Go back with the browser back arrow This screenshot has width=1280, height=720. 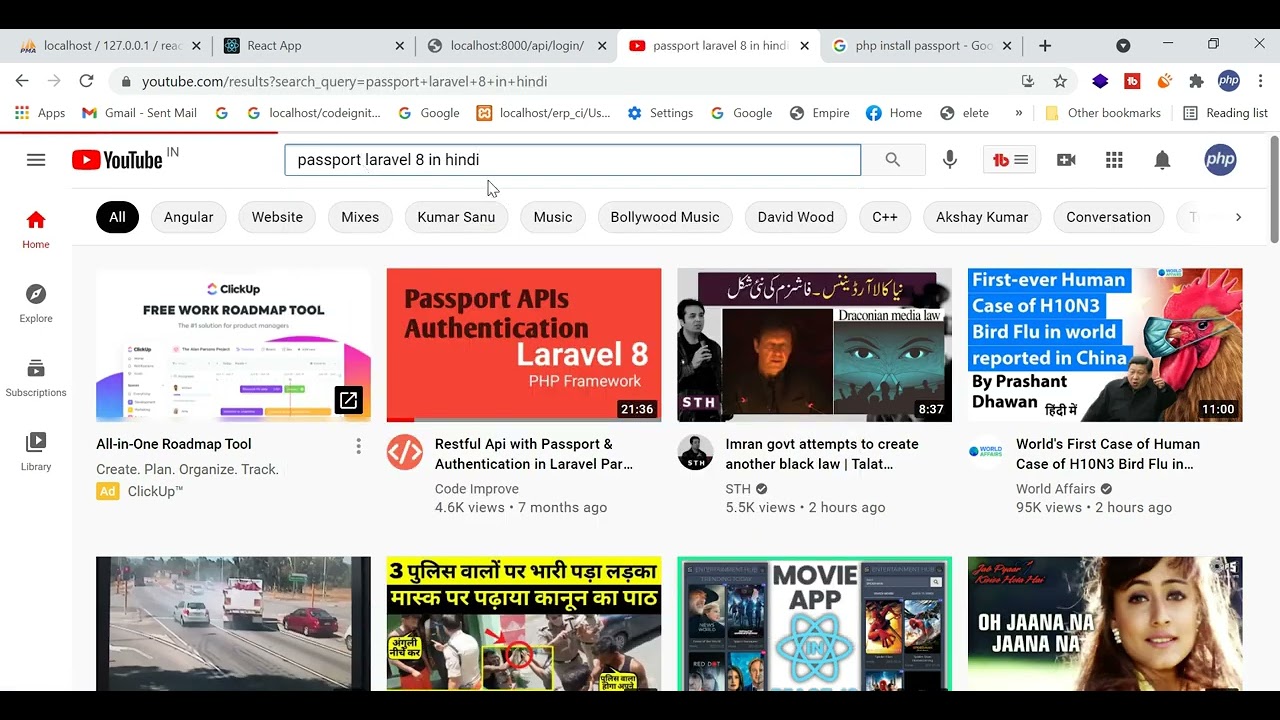[22, 81]
